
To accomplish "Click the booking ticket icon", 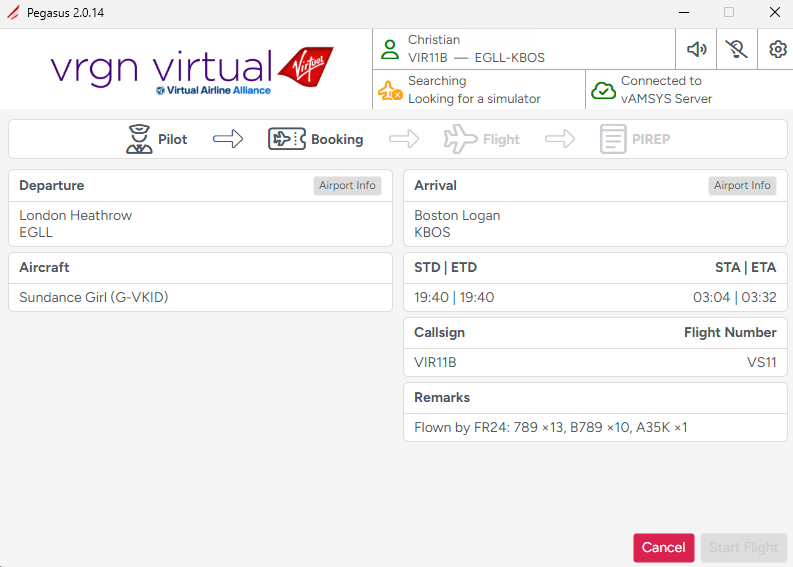I will (x=287, y=139).
